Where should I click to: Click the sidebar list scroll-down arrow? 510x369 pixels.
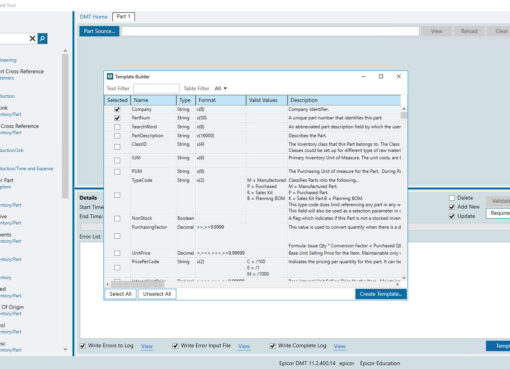pos(65,349)
